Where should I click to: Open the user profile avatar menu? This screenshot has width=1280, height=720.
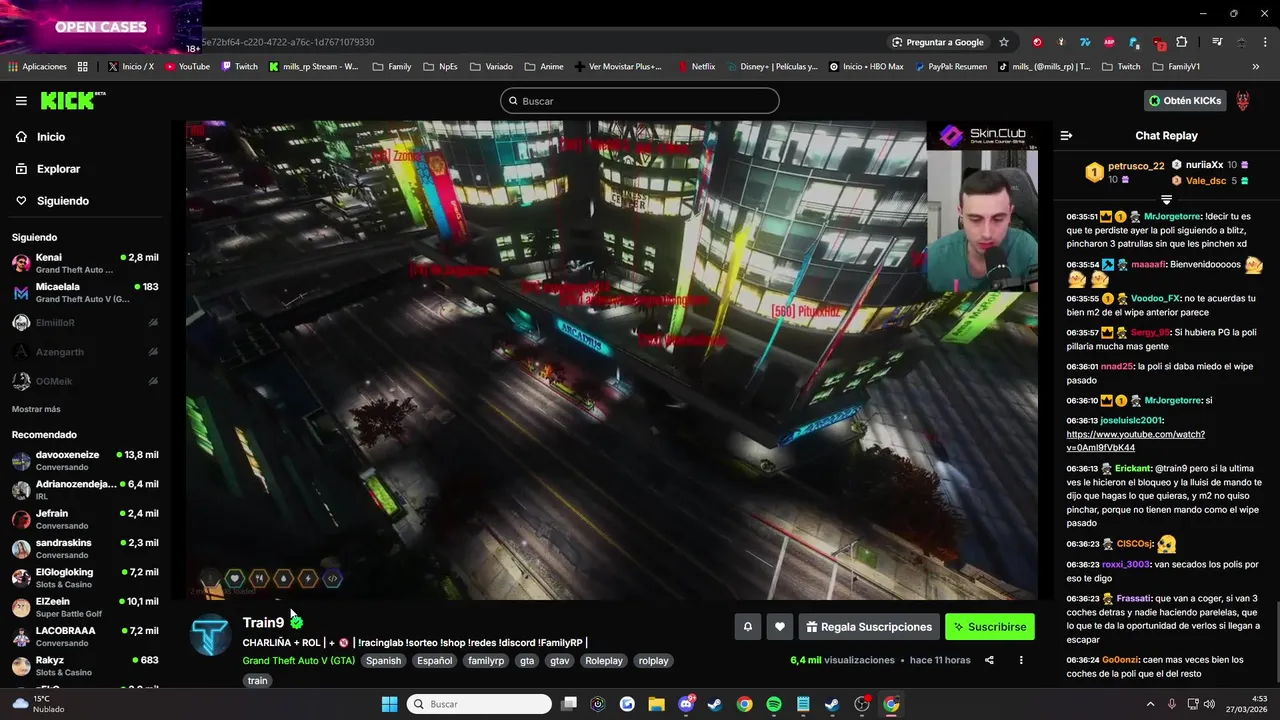pos(1243,101)
